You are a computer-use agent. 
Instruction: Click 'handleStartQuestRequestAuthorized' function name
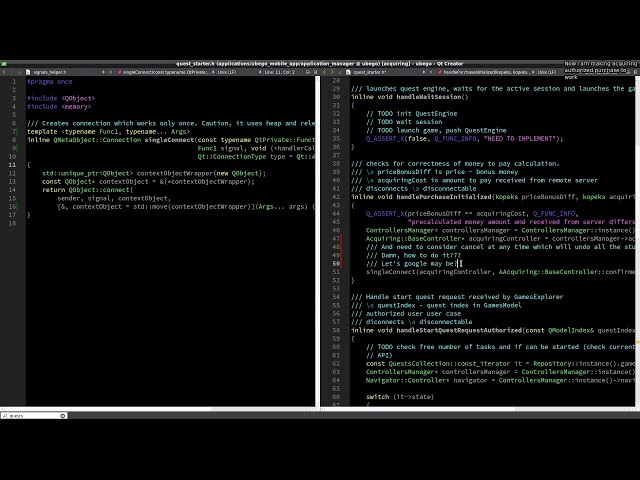(x=459, y=330)
